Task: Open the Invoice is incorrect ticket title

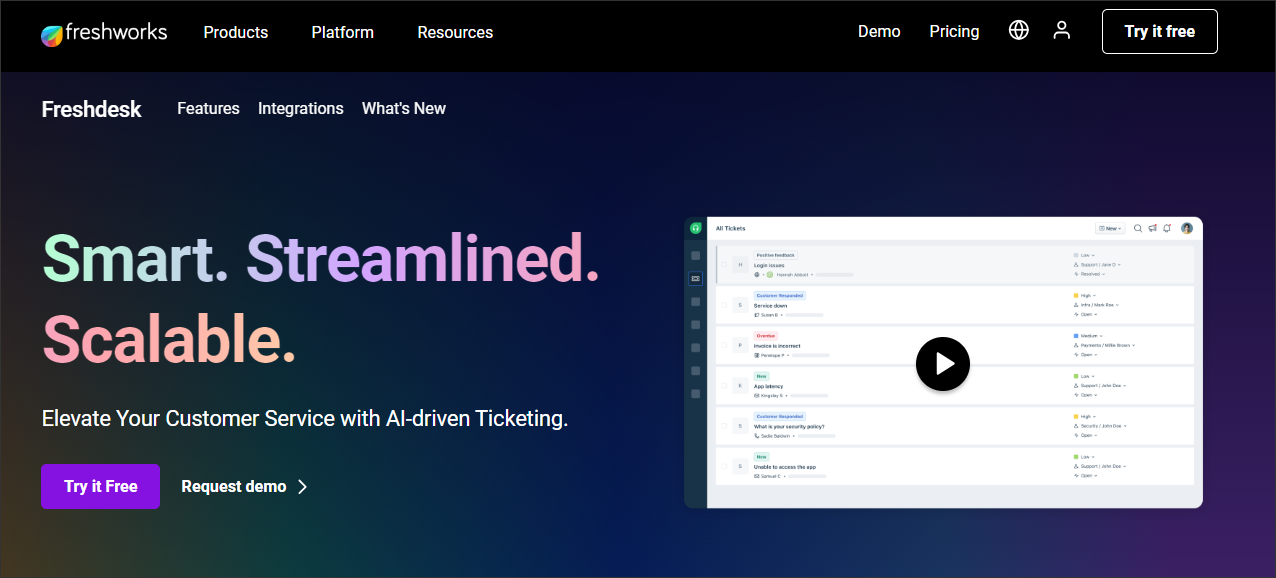Action: tap(777, 345)
